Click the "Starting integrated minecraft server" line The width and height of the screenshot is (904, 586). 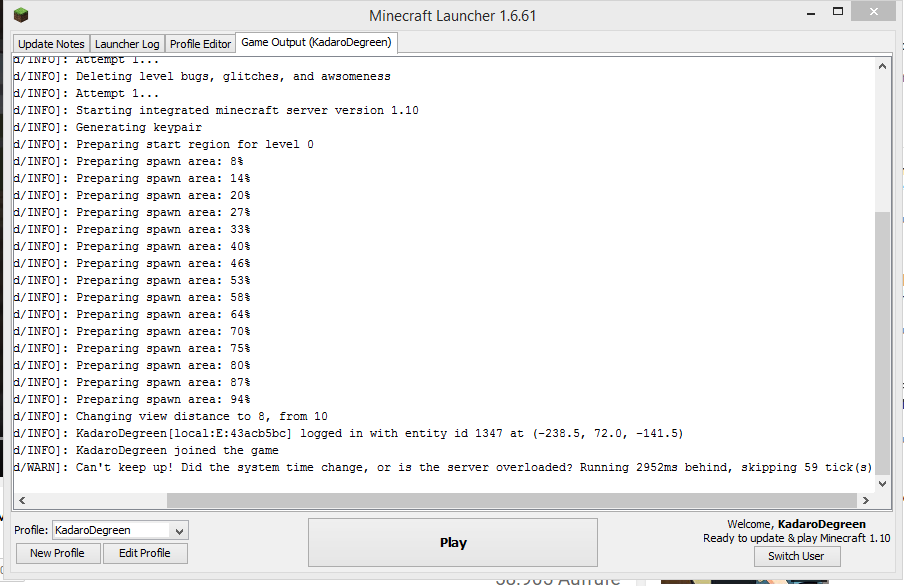216,110
